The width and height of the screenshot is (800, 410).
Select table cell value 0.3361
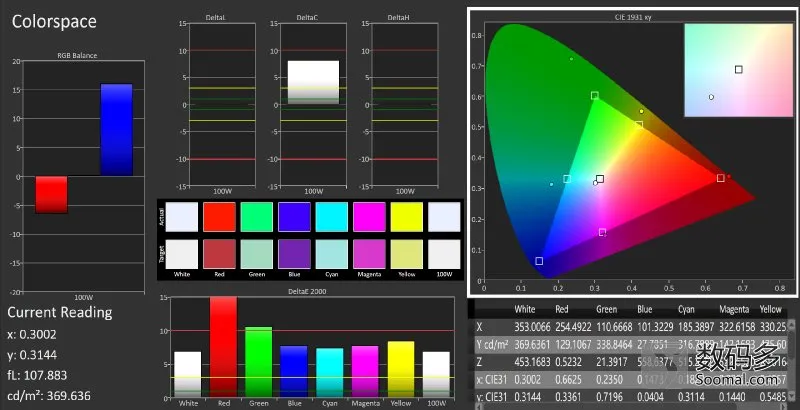point(569,397)
